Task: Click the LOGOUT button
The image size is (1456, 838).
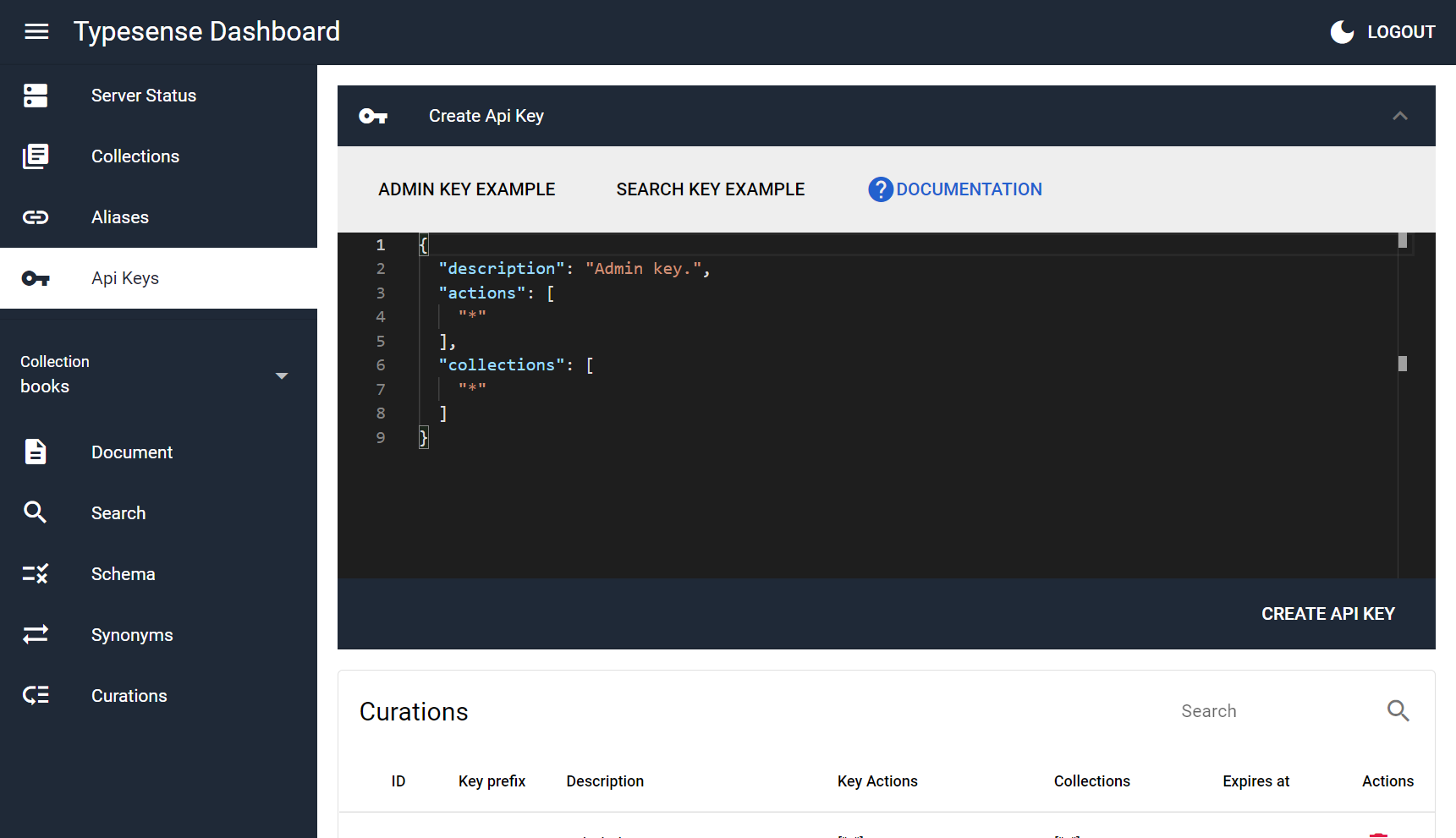Action: click(1401, 32)
